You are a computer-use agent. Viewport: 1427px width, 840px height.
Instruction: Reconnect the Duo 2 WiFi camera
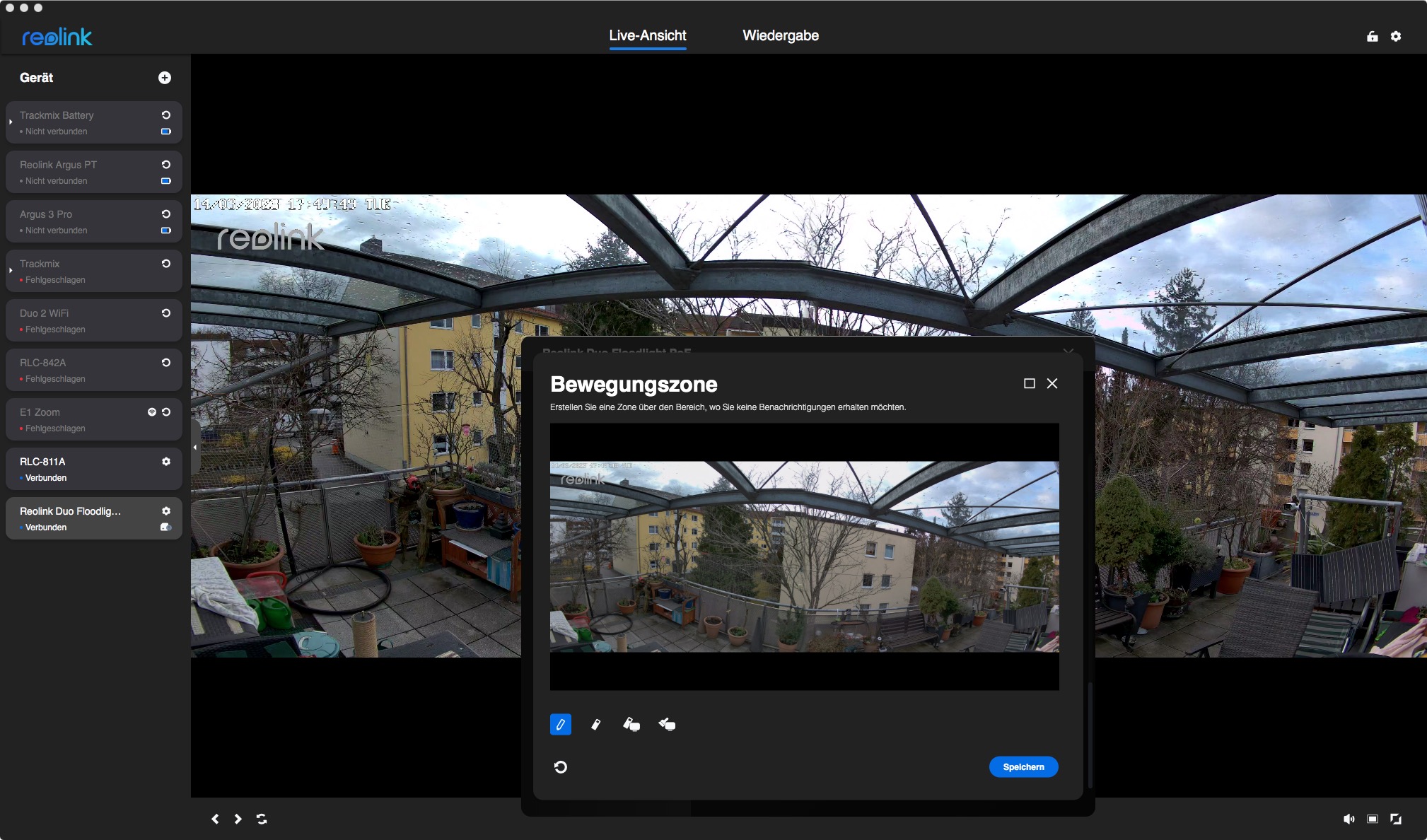click(166, 313)
